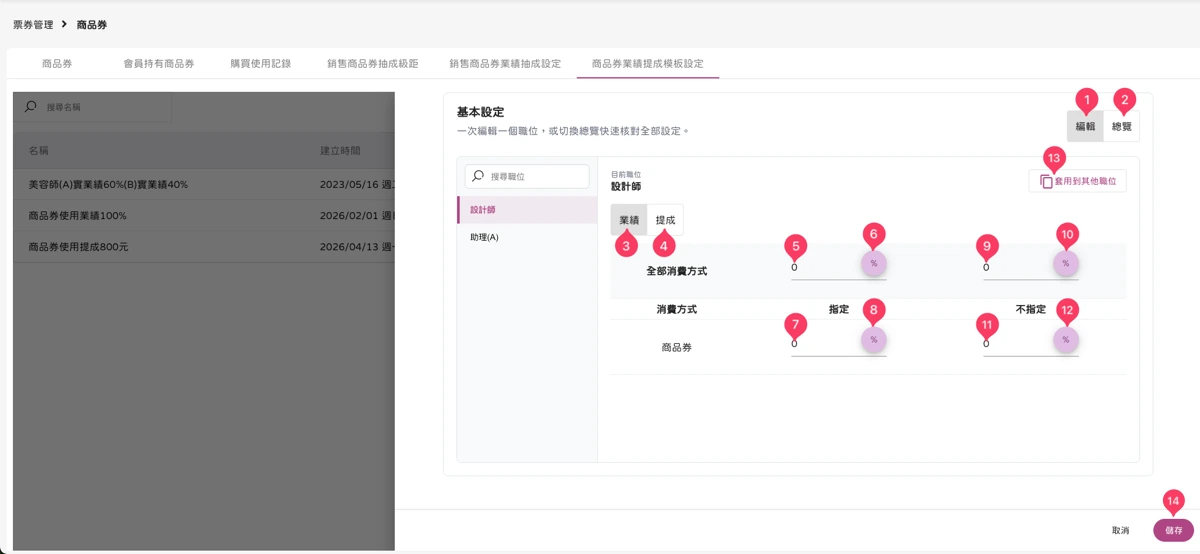Switch to 編輯 mode
This screenshot has width=1200, height=554.
coord(1085,127)
